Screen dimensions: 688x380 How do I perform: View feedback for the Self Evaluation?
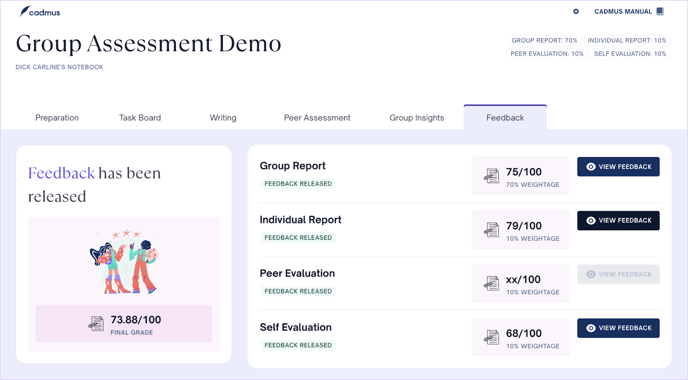tap(618, 328)
